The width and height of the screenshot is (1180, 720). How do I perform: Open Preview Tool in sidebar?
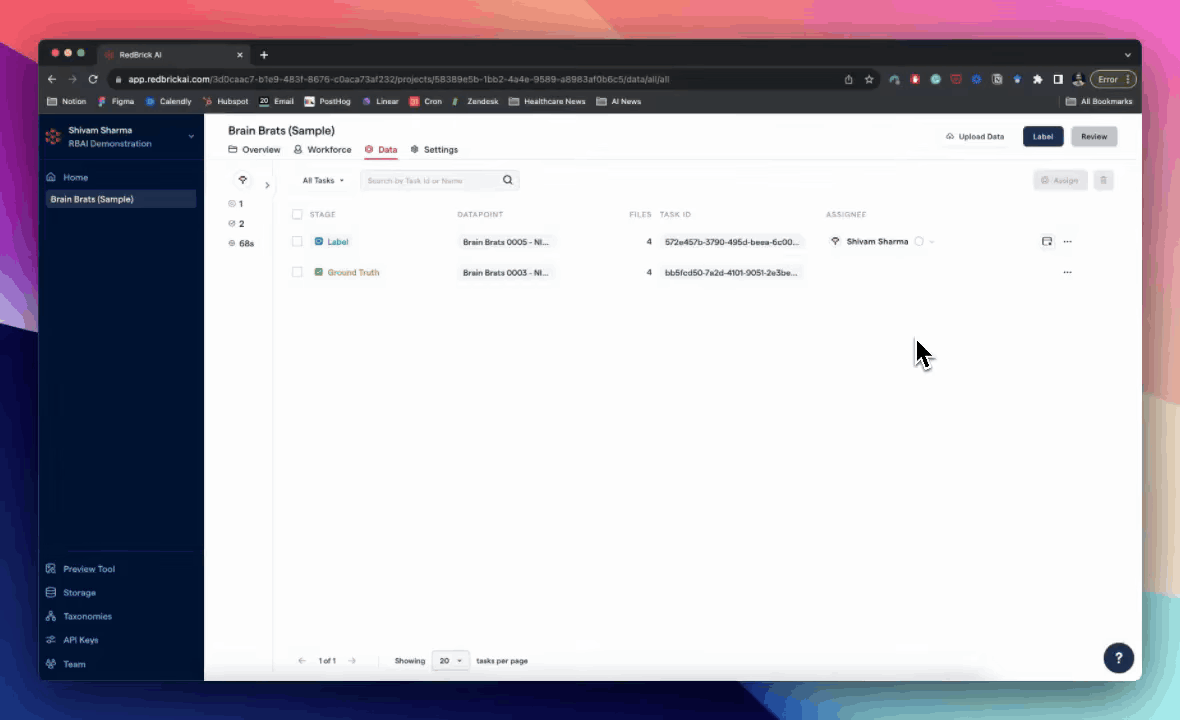click(x=89, y=569)
